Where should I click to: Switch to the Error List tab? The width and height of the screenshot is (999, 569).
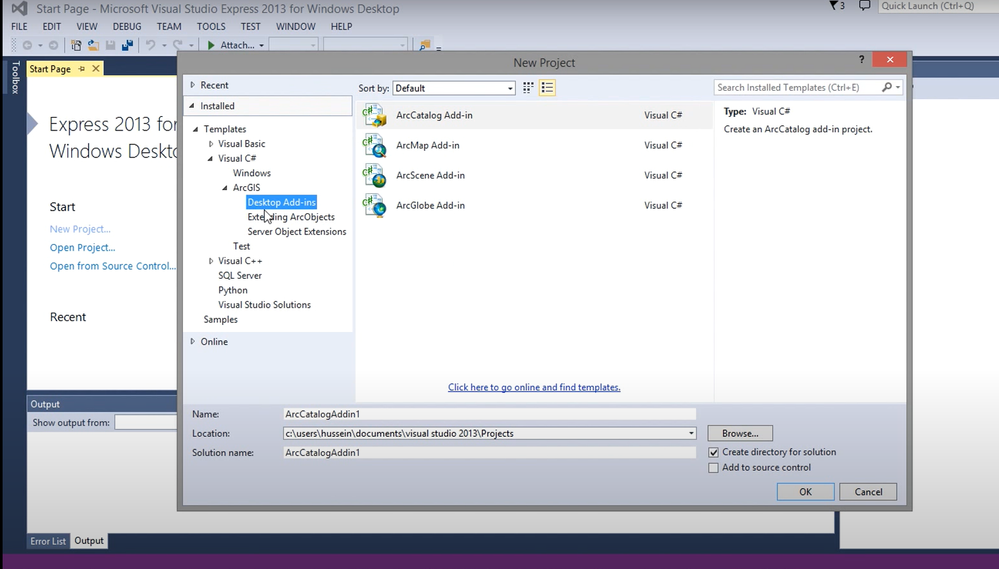48,541
